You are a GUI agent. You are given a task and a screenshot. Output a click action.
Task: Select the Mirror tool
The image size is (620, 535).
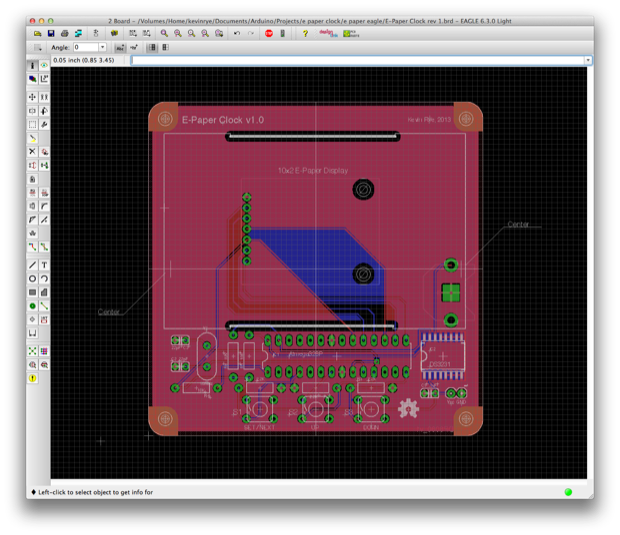click(32, 111)
